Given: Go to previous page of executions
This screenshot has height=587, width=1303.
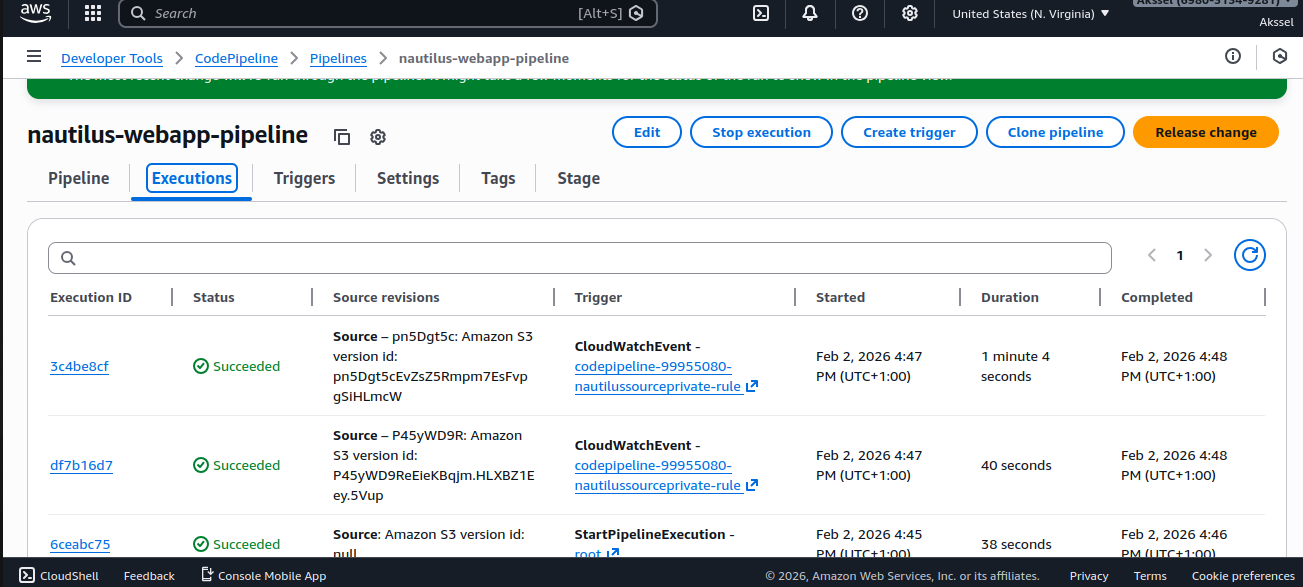Looking at the screenshot, I should click(x=1152, y=256).
